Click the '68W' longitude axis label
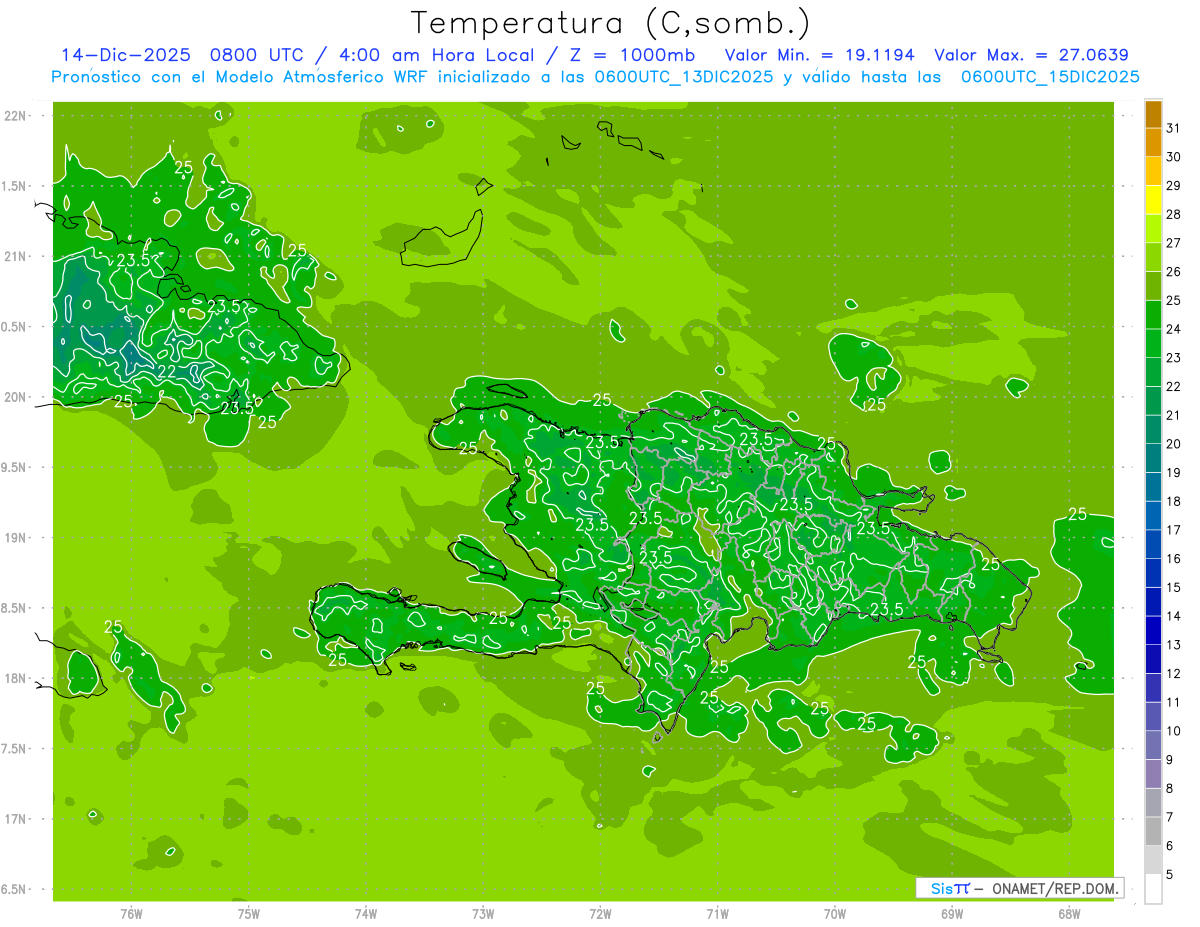1200x927 pixels. point(1069,913)
